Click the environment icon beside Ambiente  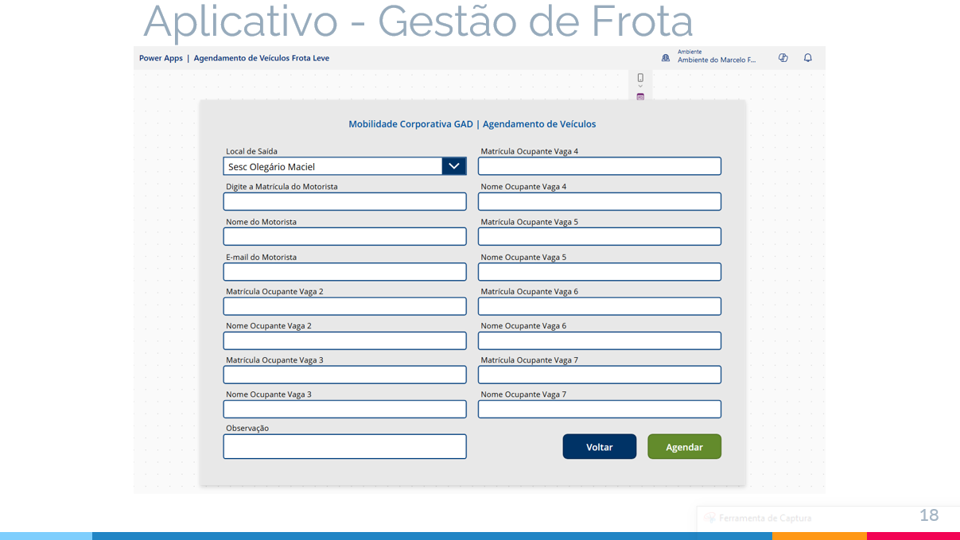(x=666, y=58)
